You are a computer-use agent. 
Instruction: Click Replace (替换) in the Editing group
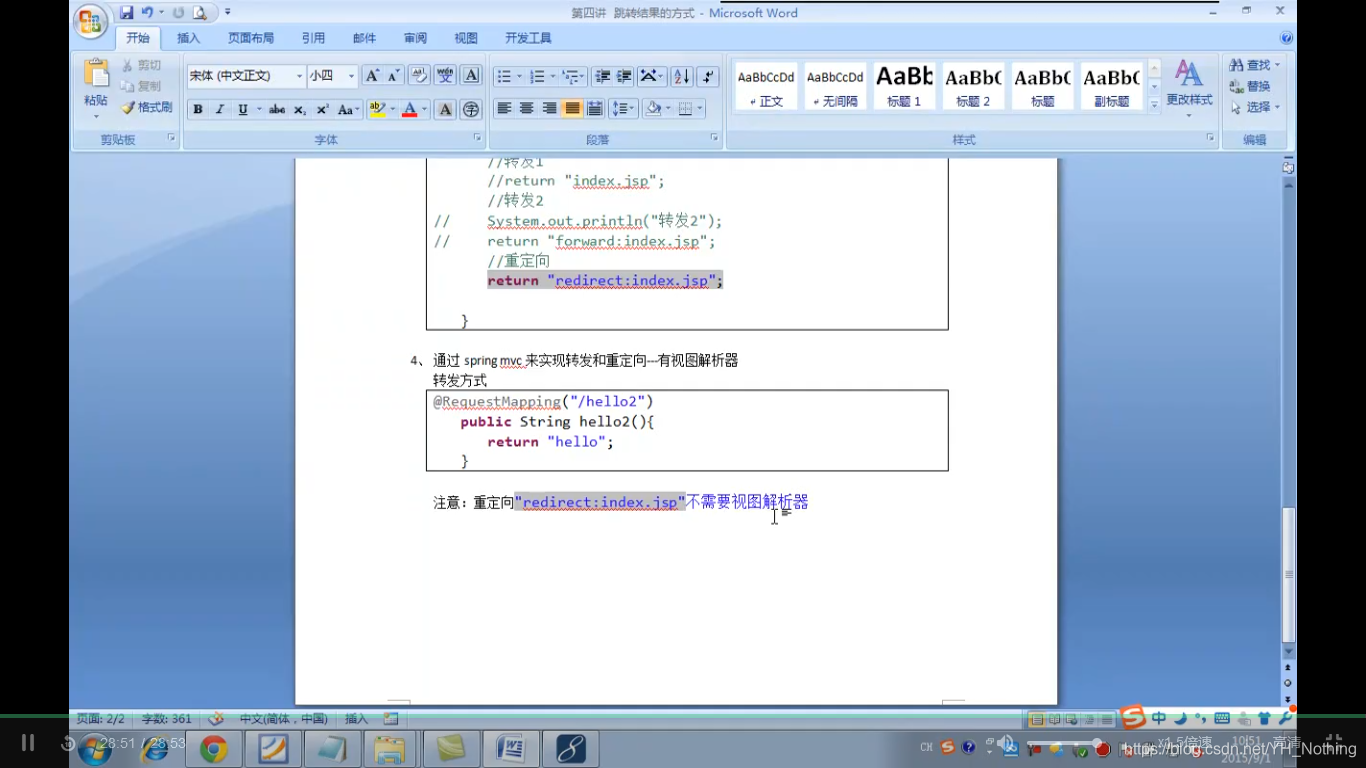(1250, 86)
